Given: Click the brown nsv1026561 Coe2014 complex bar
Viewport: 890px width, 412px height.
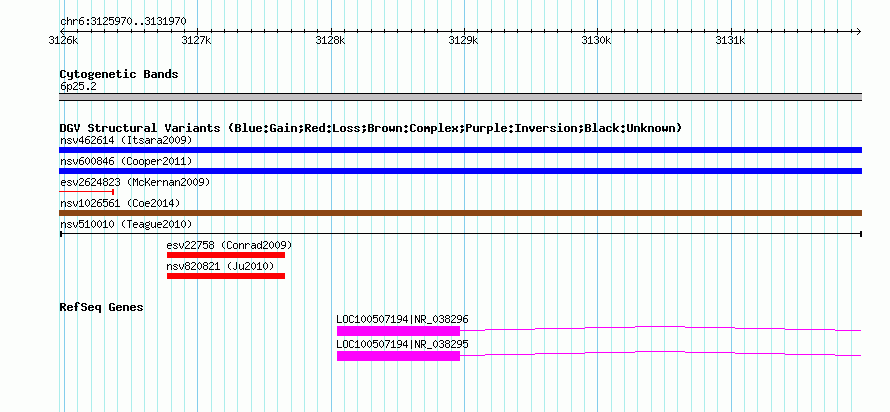Looking at the screenshot, I should click(460, 213).
